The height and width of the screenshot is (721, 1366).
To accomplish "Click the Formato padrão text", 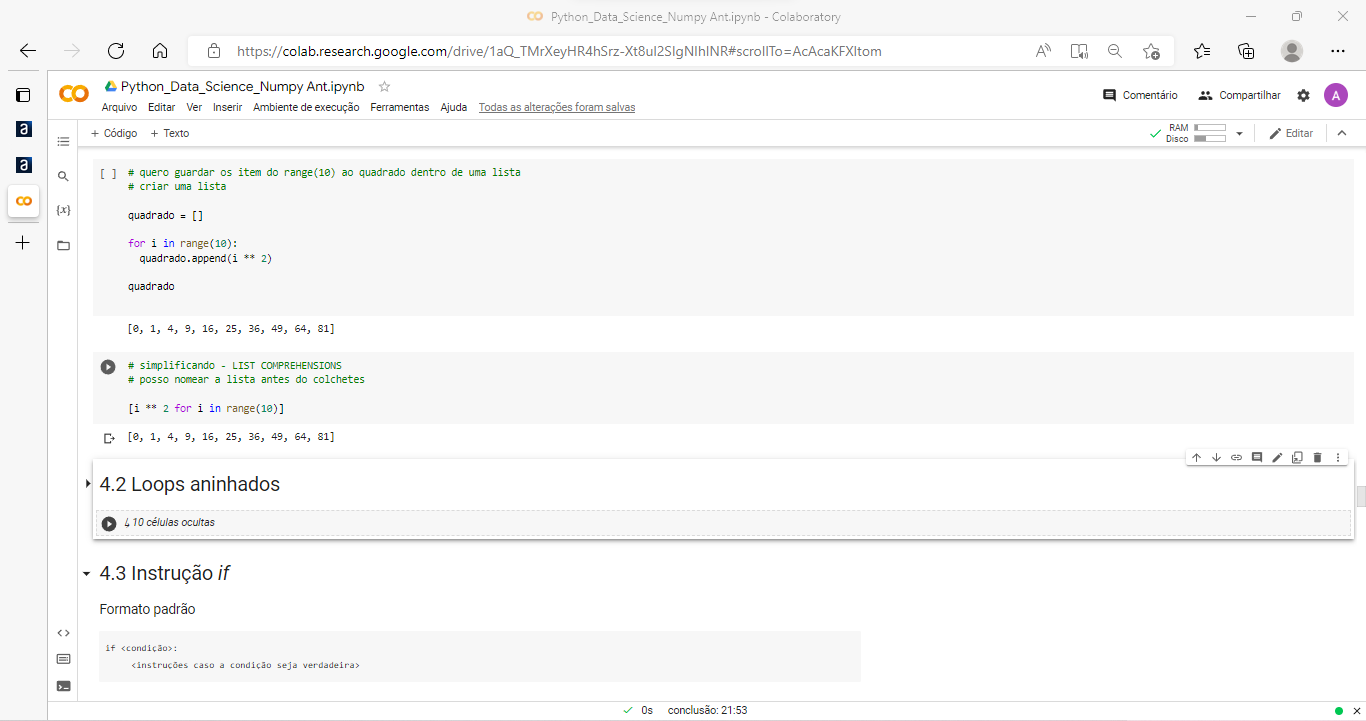I will pyautogui.click(x=147, y=609).
